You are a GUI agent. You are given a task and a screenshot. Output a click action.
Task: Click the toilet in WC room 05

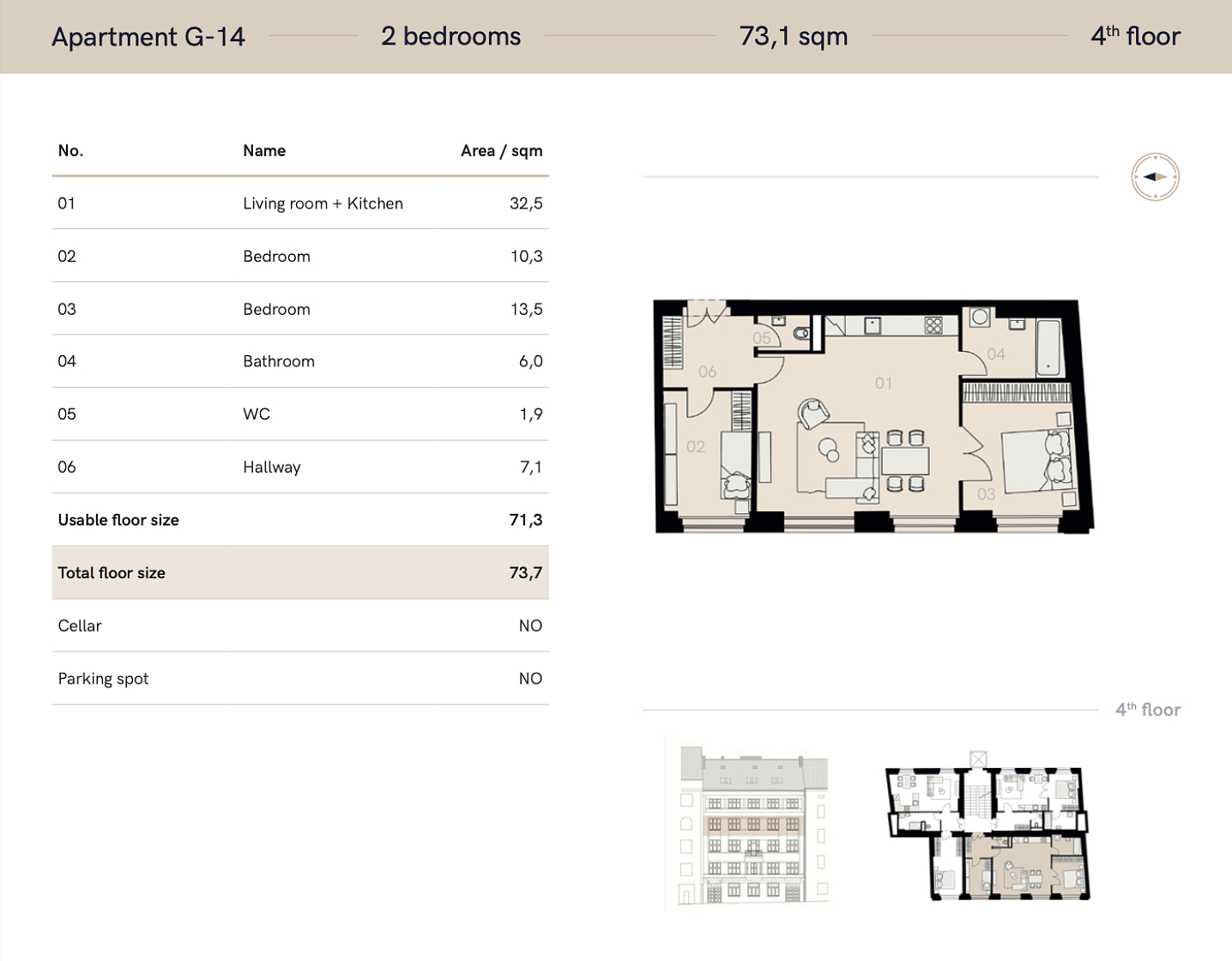click(x=801, y=333)
